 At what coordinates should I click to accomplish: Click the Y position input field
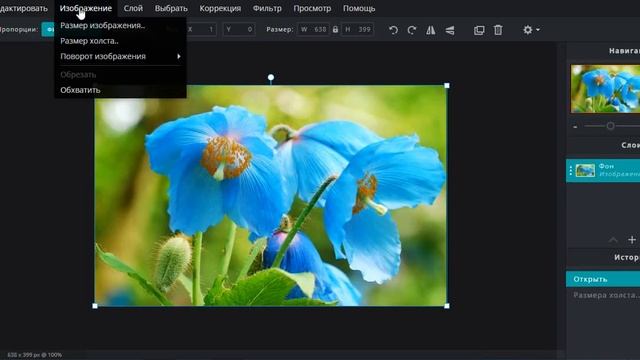(x=239, y=29)
